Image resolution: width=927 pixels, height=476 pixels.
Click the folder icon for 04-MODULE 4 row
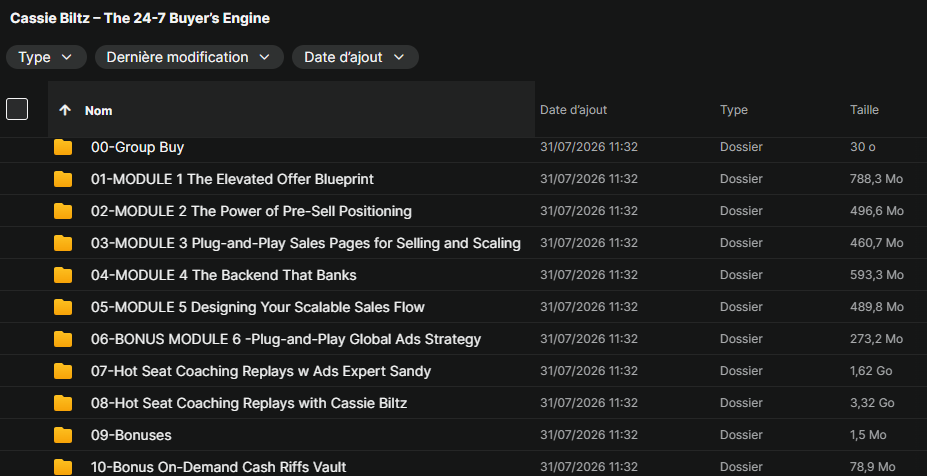(x=63, y=275)
